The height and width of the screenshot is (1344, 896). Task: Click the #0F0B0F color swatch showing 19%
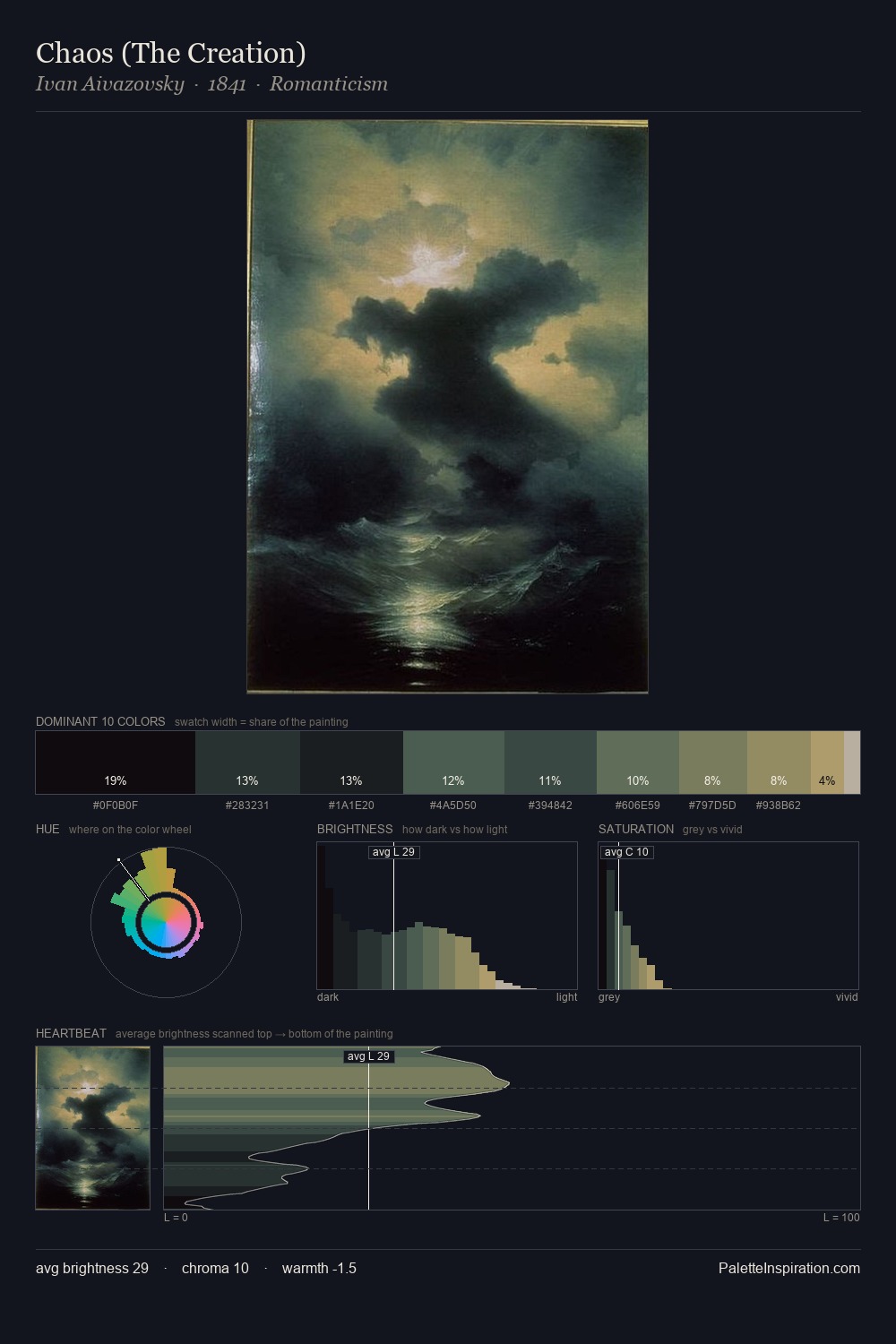pyautogui.click(x=116, y=762)
